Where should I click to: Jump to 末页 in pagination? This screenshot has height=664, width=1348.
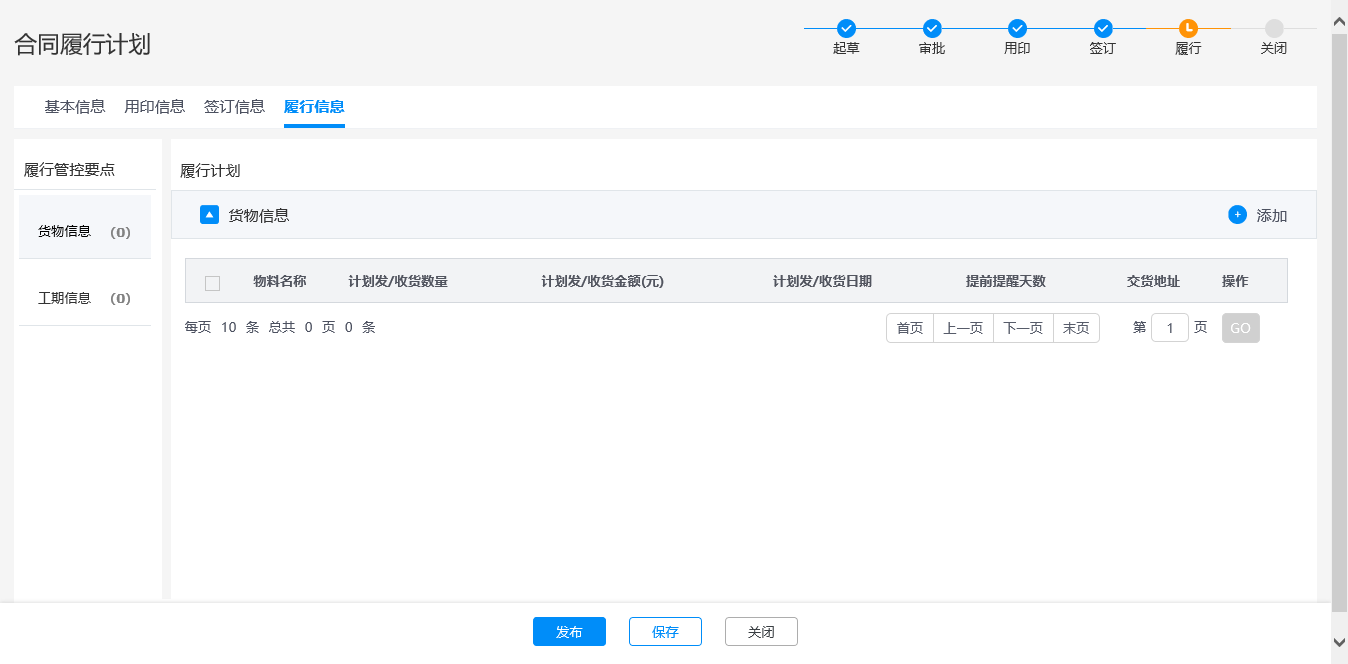[1076, 328]
